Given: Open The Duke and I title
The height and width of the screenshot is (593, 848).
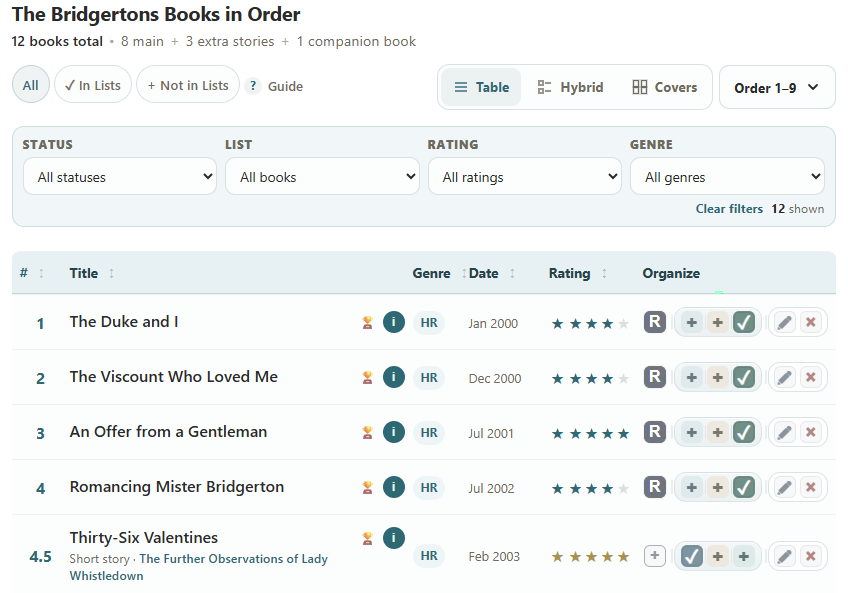Looking at the screenshot, I should coord(124,322).
